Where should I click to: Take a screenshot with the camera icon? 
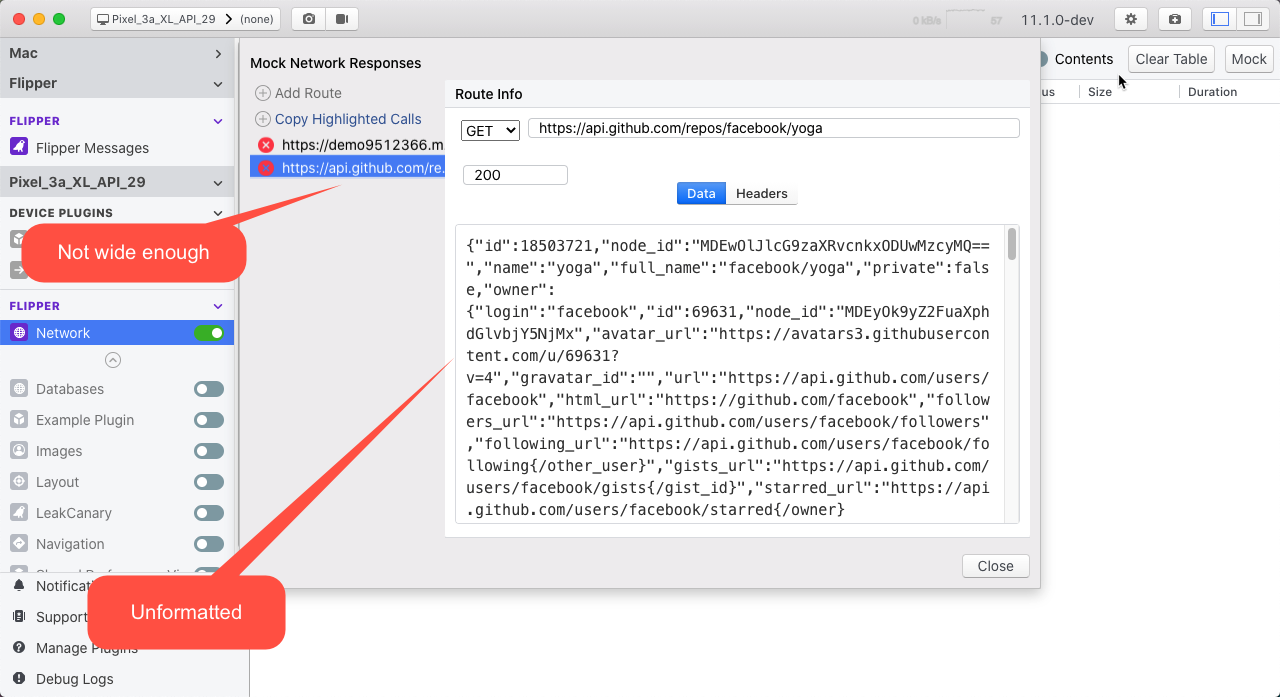pyautogui.click(x=309, y=19)
